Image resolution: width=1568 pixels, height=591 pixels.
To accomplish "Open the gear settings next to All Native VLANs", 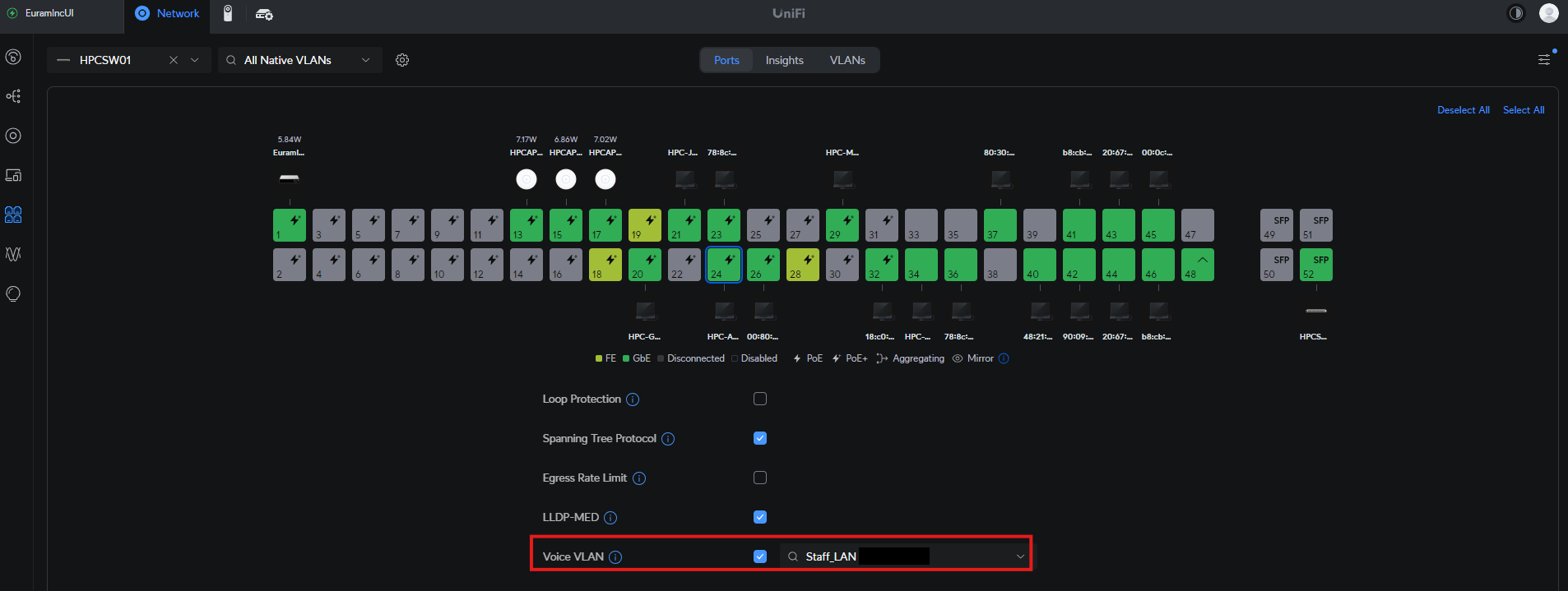I will pos(402,60).
